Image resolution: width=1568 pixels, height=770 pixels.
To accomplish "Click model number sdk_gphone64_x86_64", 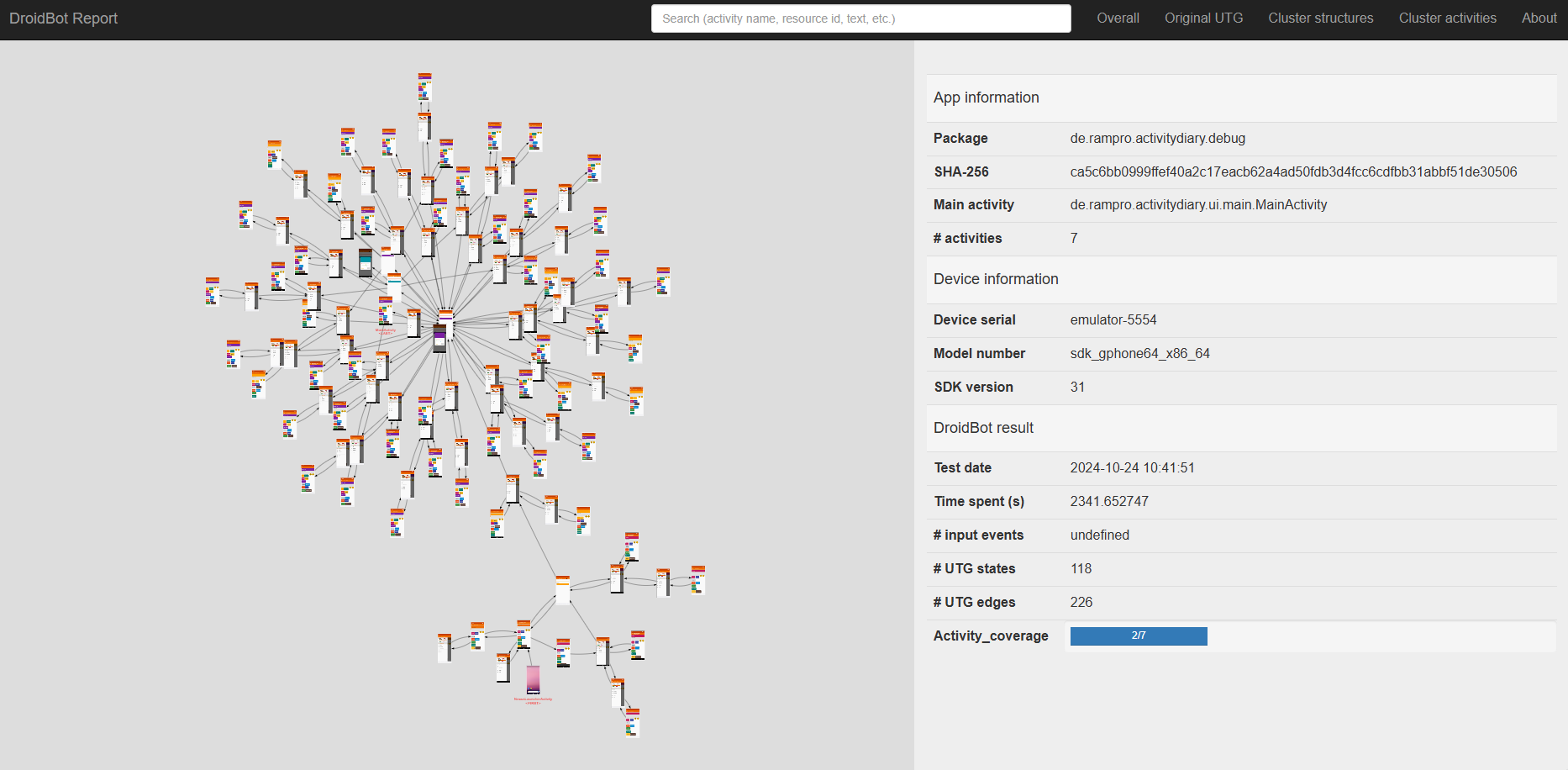I will coord(1139,354).
